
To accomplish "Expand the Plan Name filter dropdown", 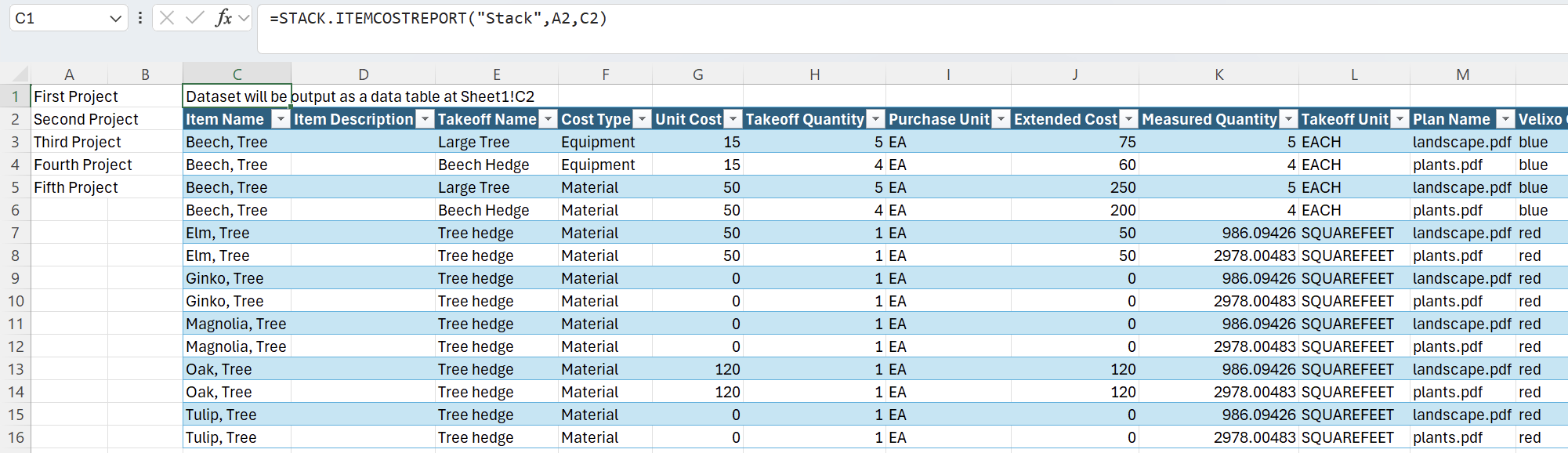I will [1505, 119].
